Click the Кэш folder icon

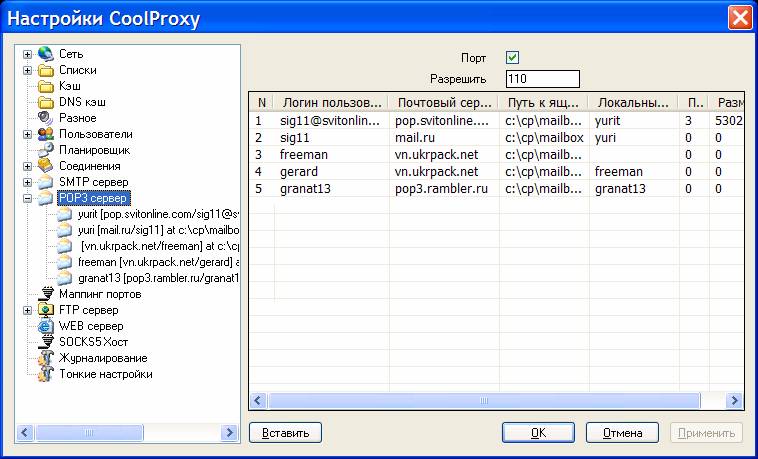(46, 87)
